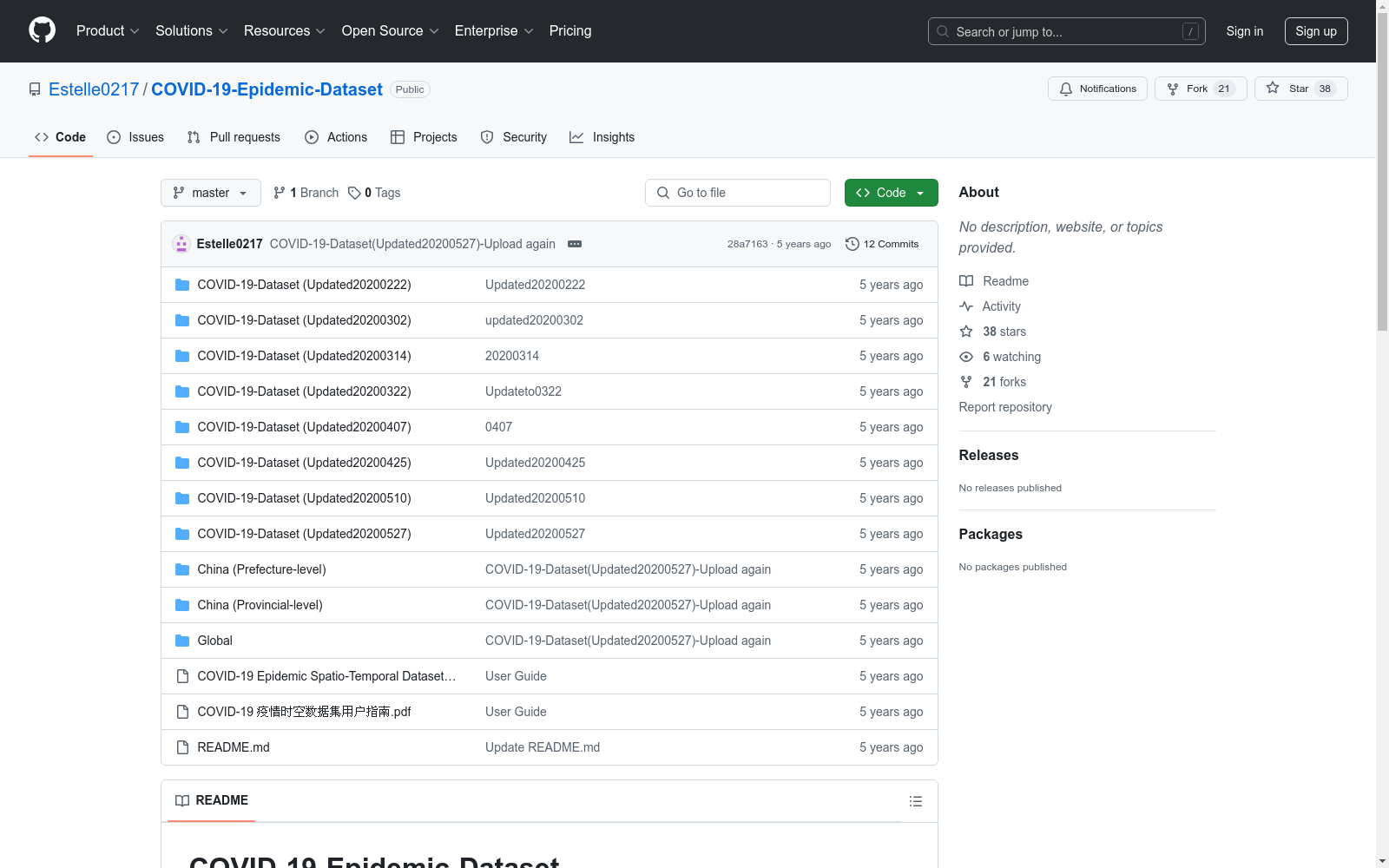Click the GitHub logo icon

tap(42, 30)
